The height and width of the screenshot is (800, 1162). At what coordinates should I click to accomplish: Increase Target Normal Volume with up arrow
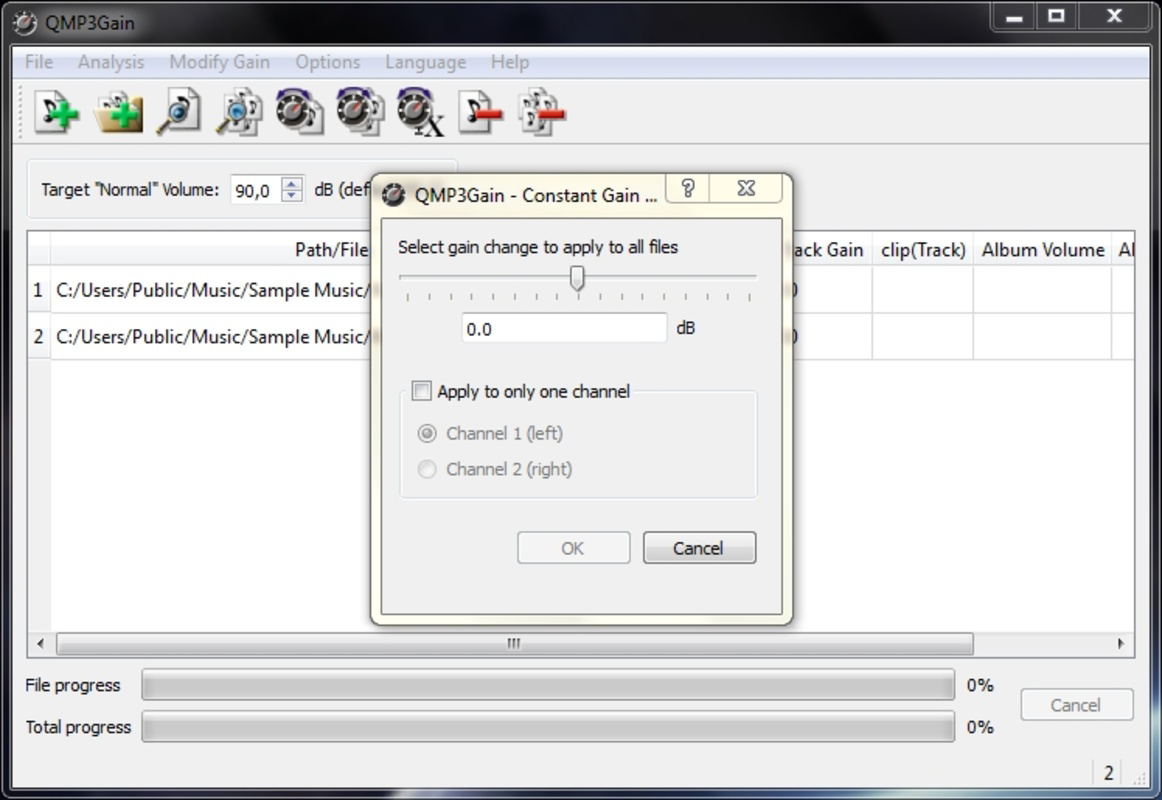tap(292, 184)
